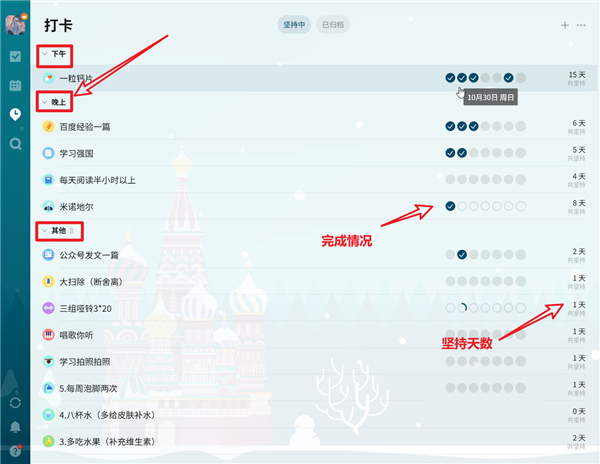Open the help question mark icon
The height and width of the screenshot is (464, 600).
click(15, 451)
